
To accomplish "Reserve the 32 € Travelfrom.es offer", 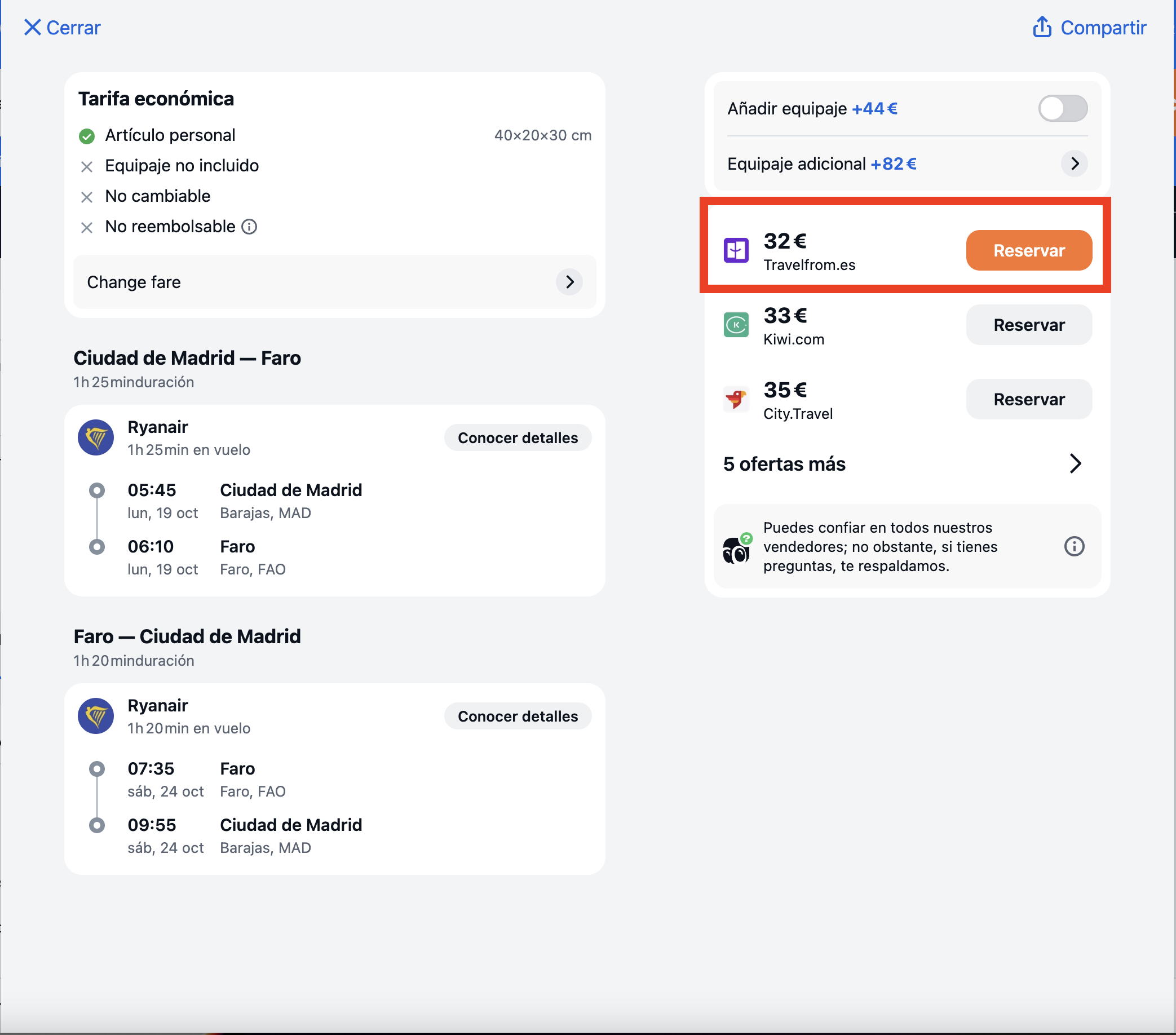I will [x=1028, y=250].
